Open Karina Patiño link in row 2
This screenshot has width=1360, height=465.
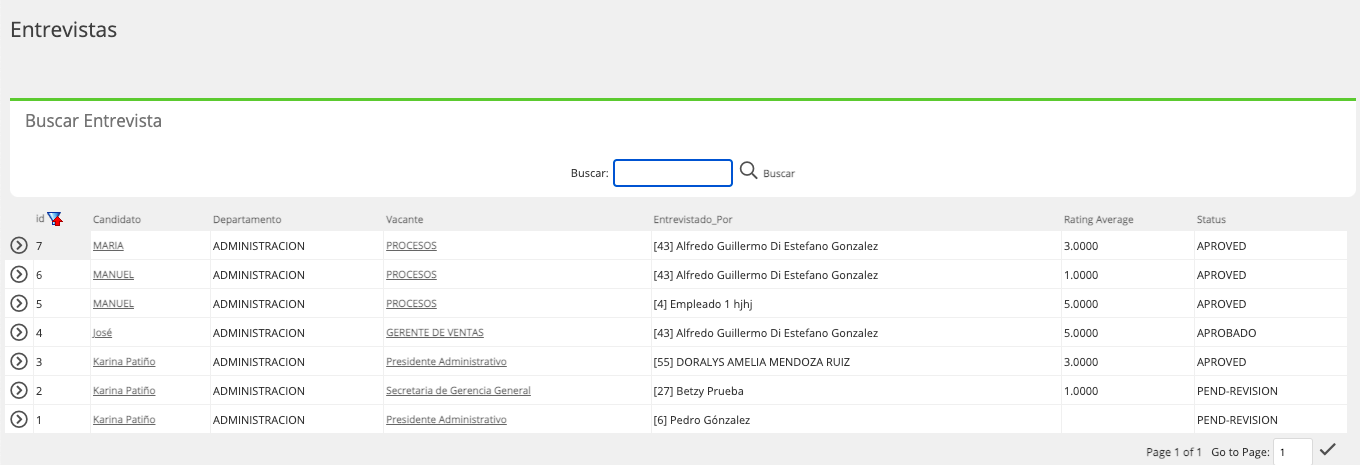[124, 391]
